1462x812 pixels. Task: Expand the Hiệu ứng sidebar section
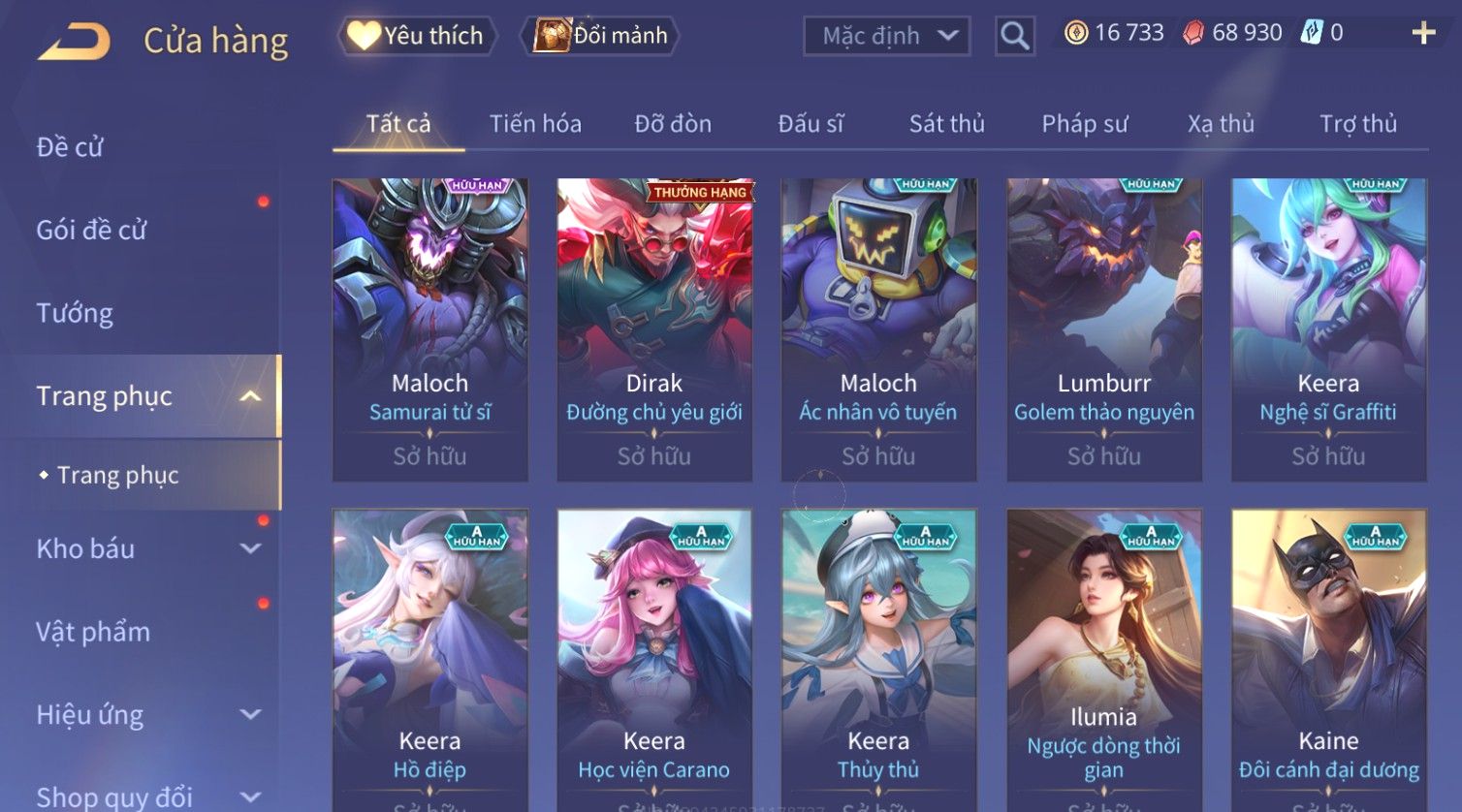point(250,715)
